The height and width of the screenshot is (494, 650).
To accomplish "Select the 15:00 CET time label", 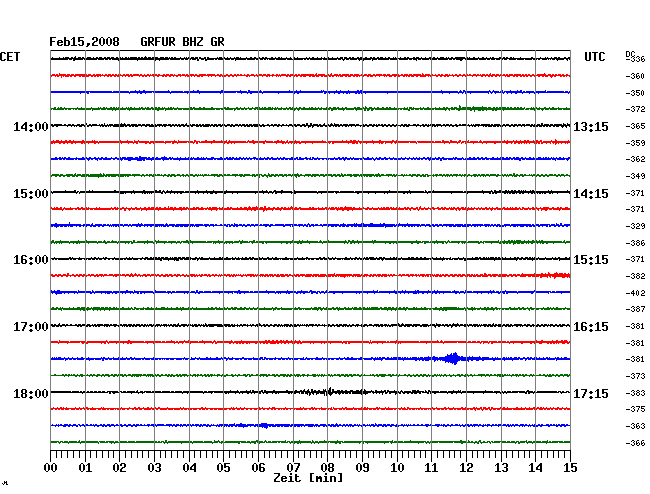I will pyautogui.click(x=31, y=194).
